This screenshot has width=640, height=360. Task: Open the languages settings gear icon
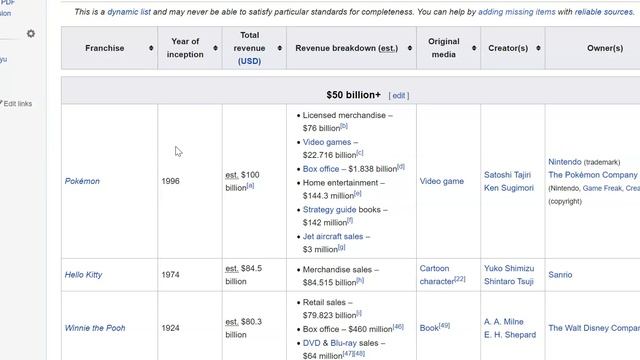coord(31,33)
